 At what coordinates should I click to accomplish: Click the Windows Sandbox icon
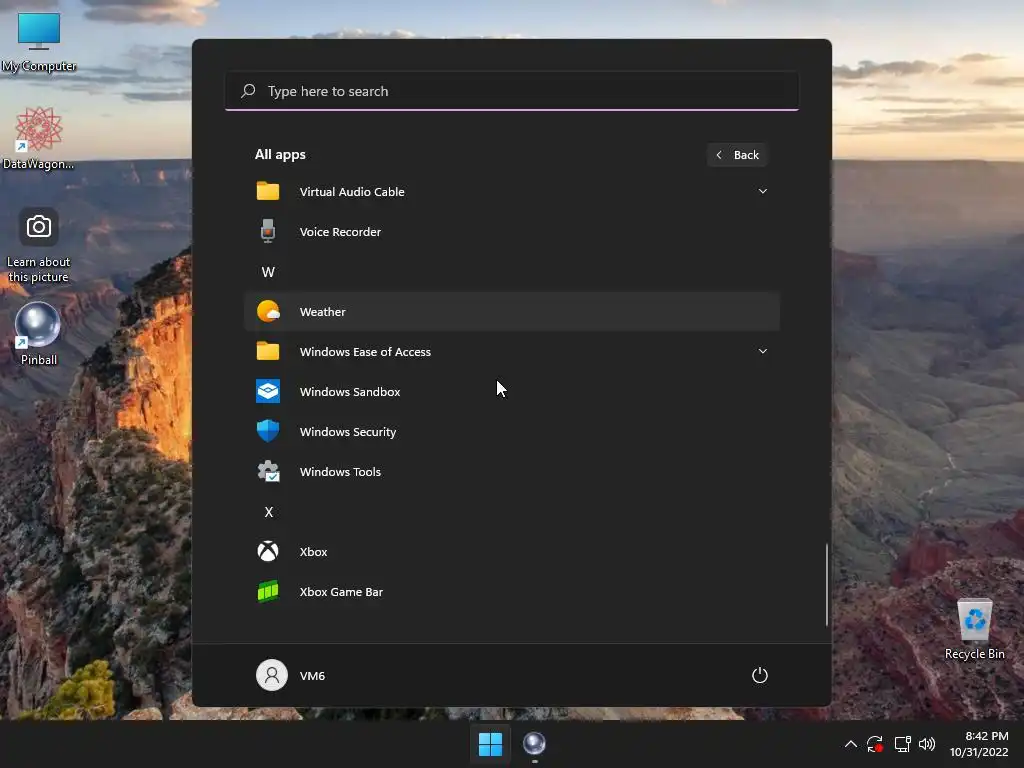[268, 391]
